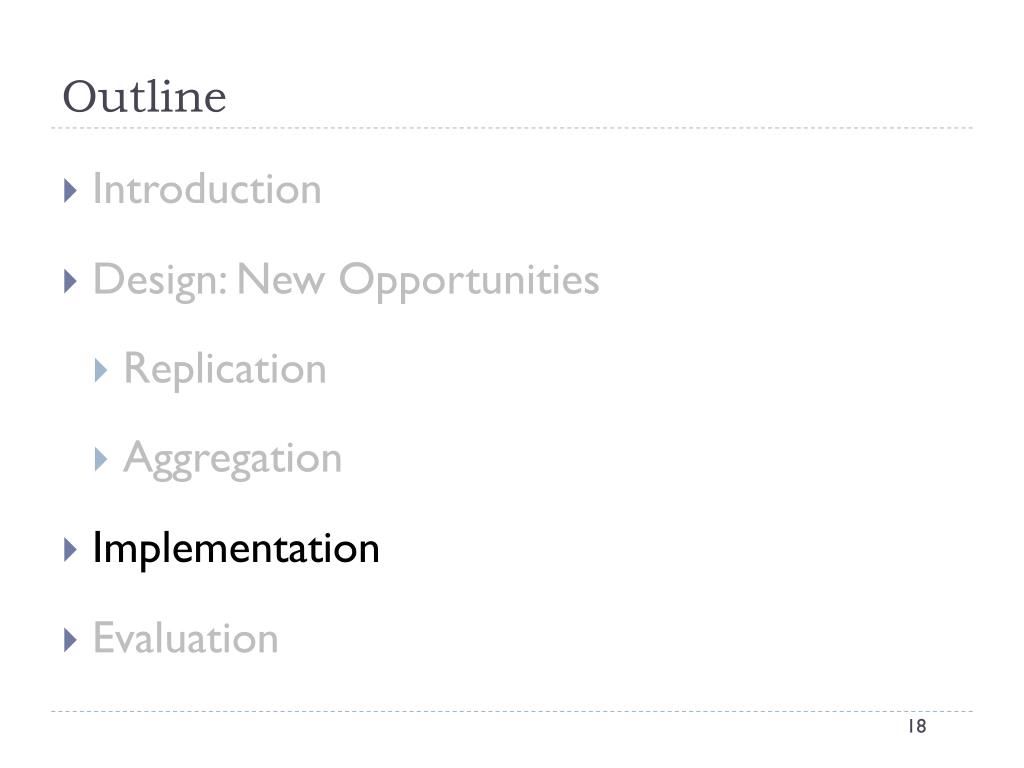Click the arrow bullet beside Implementation
Viewport: 1024px width, 768px height.
tap(71, 550)
